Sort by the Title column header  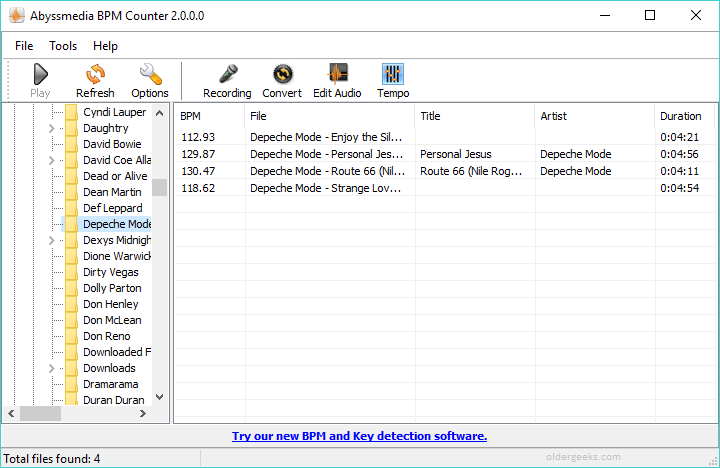point(475,116)
